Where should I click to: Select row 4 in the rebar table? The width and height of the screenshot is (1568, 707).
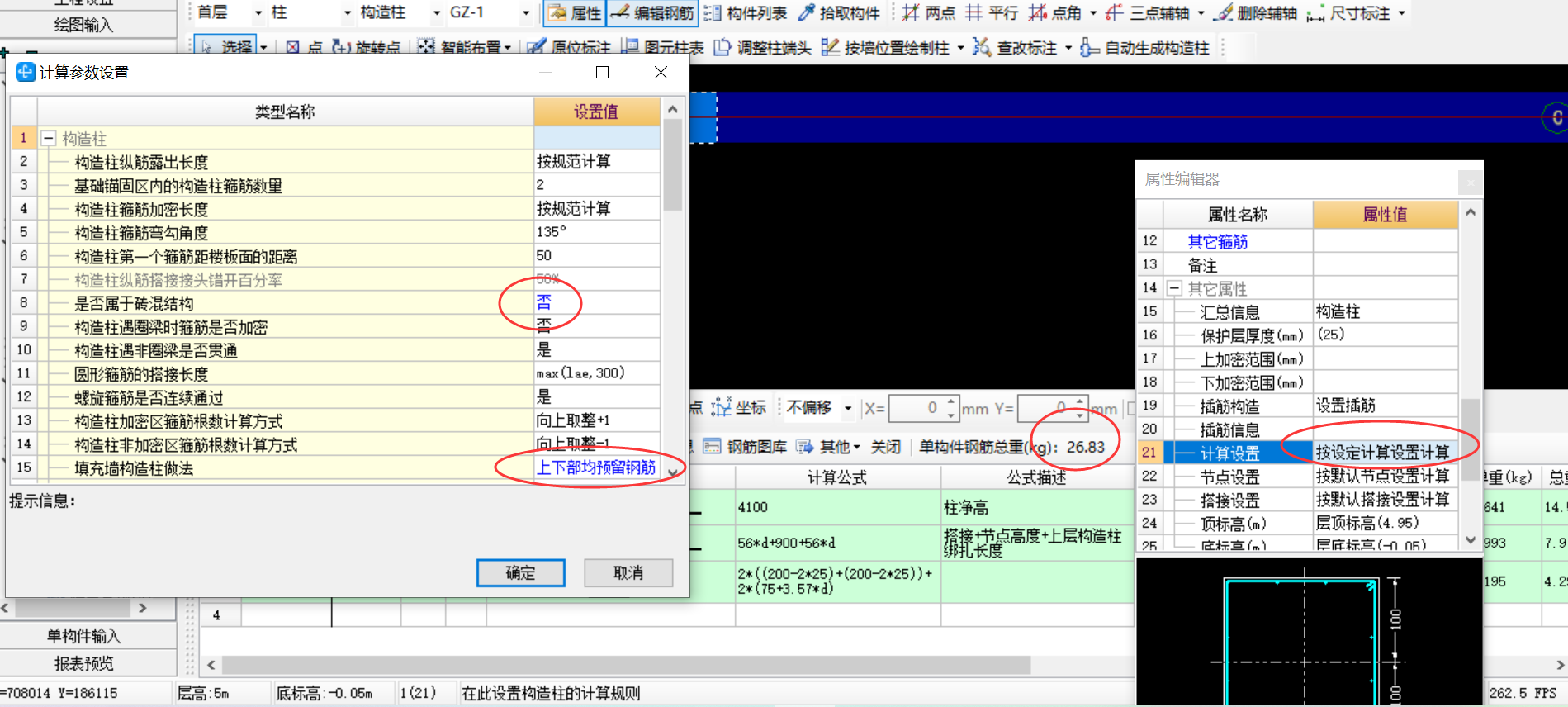pyautogui.click(x=216, y=615)
